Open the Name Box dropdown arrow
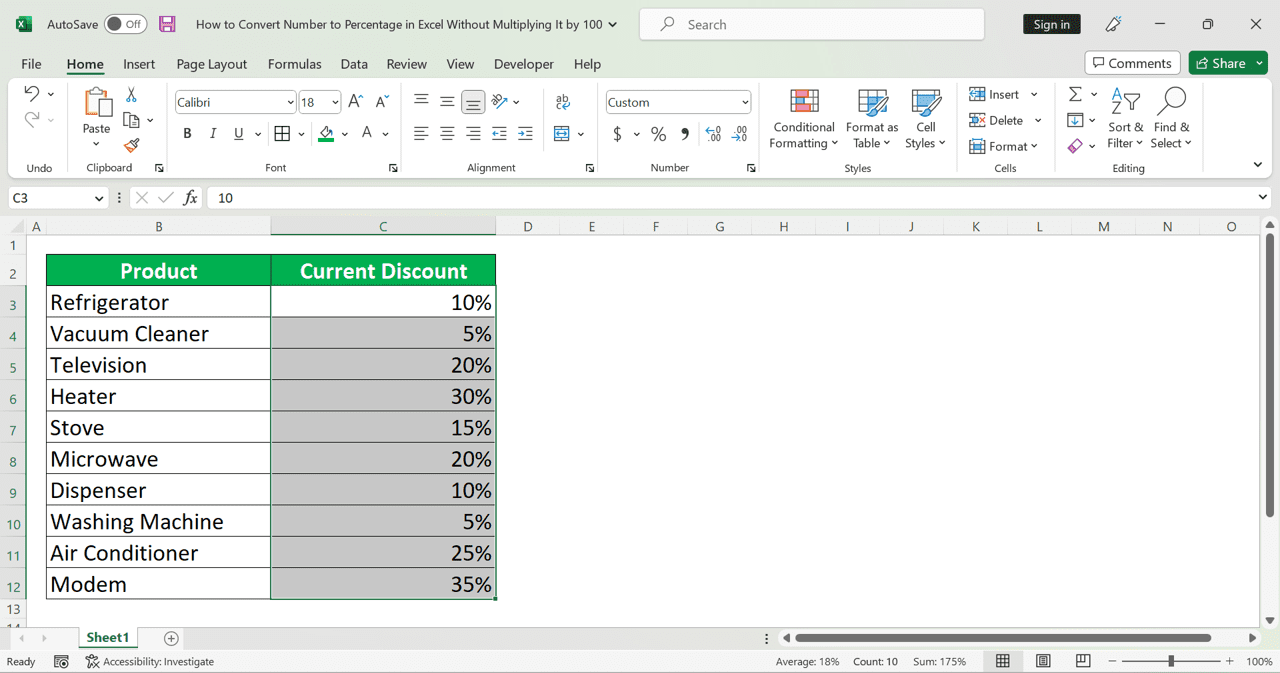This screenshot has height=673, width=1280. pyautogui.click(x=98, y=198)
